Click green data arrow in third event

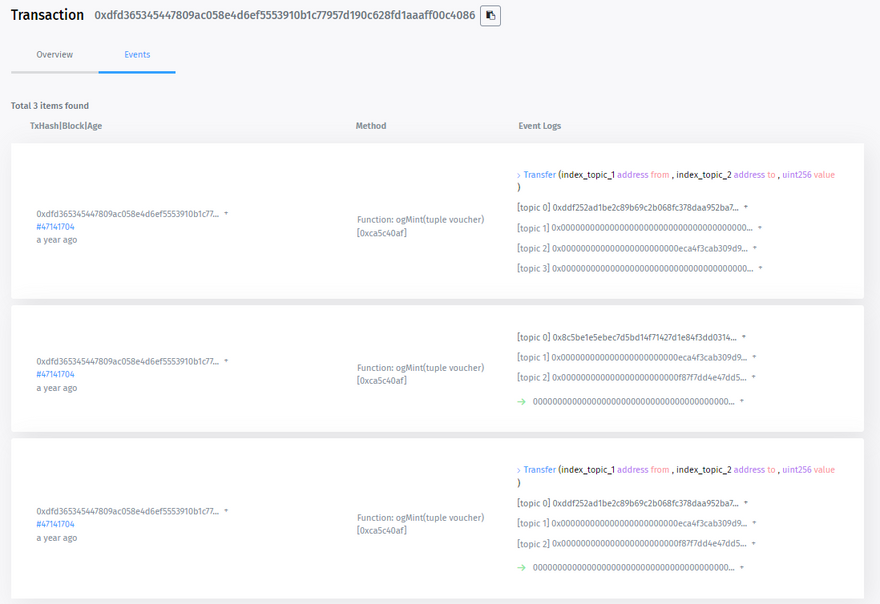(x=521, y=568)
